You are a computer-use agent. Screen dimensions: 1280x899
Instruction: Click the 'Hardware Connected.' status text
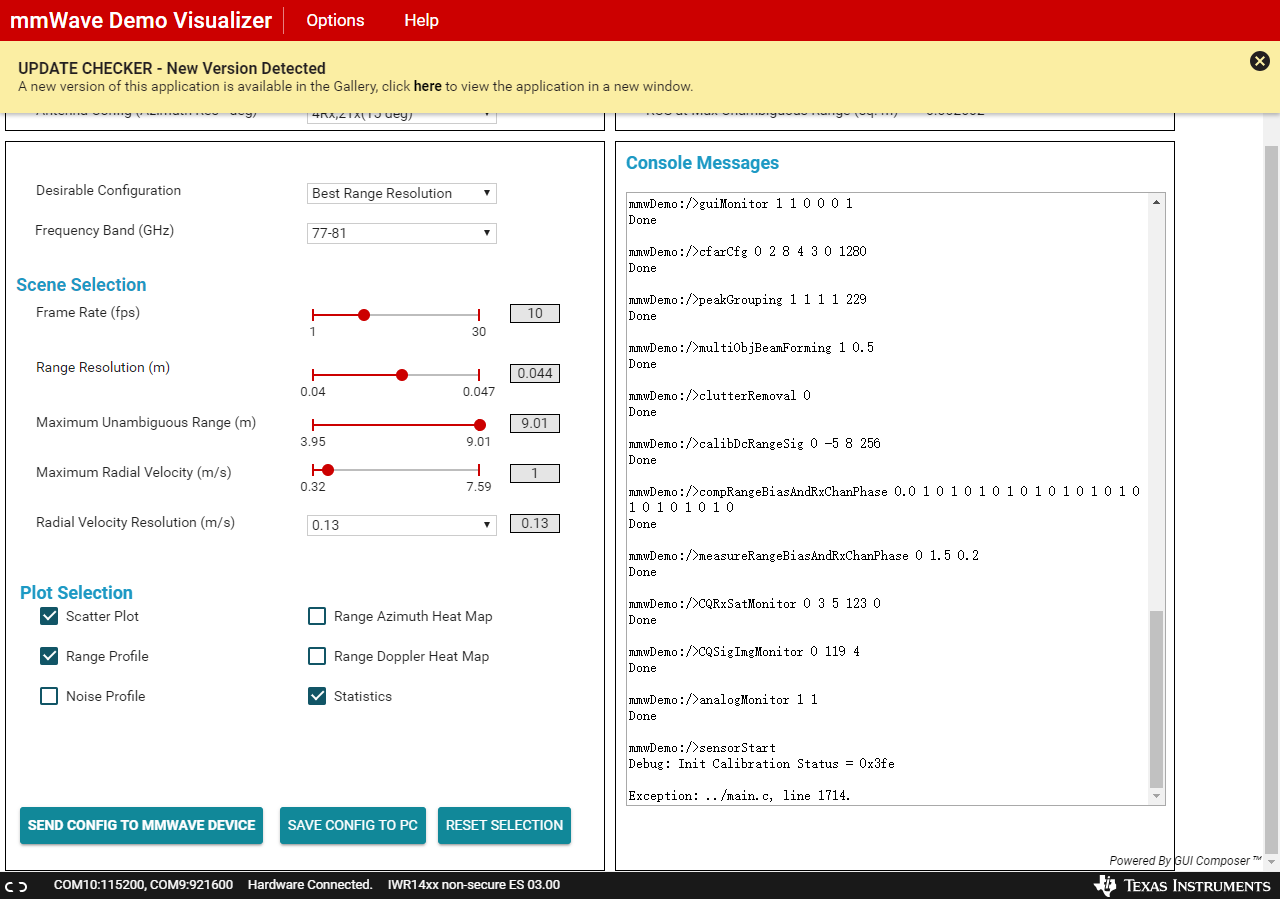(310, 885)
